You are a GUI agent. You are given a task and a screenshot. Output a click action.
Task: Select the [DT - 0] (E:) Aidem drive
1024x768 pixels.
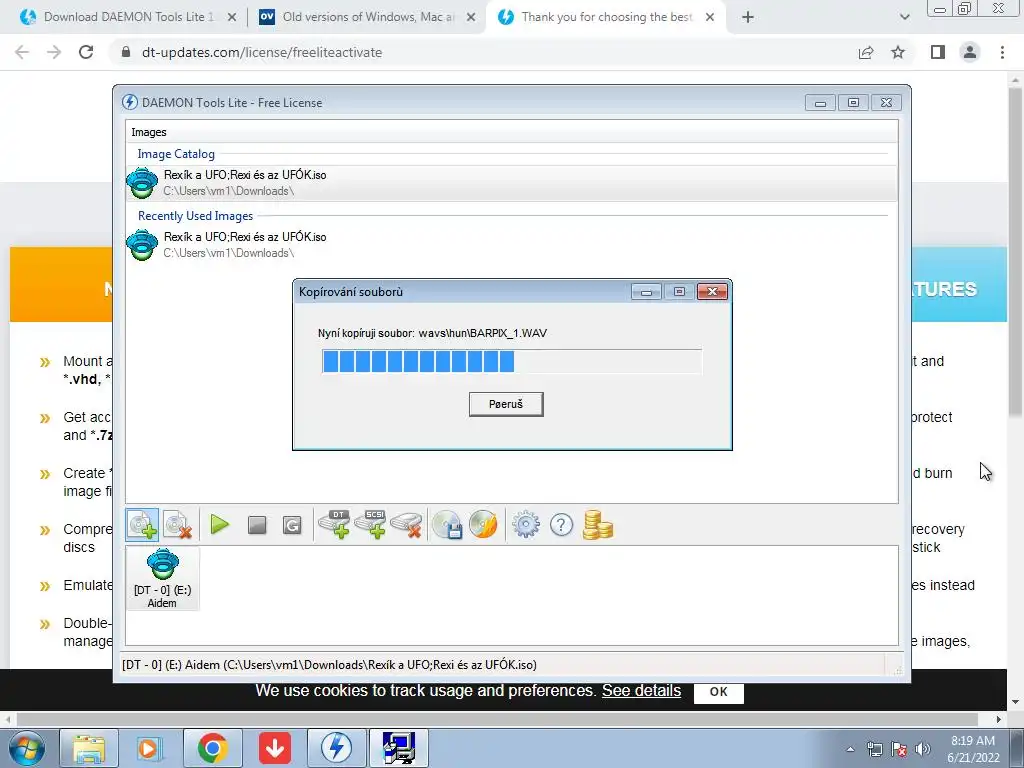coord(162,579)
